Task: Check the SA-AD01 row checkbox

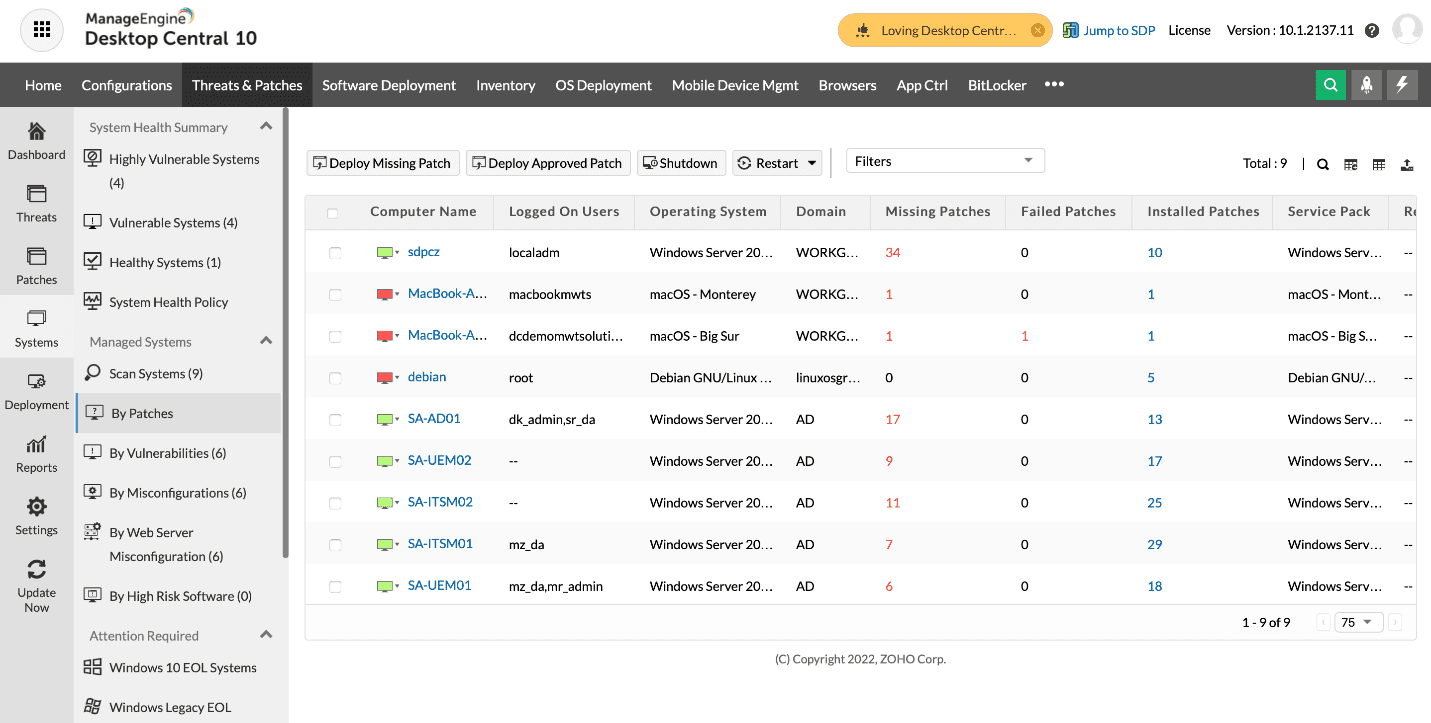Action: [335, 420]
